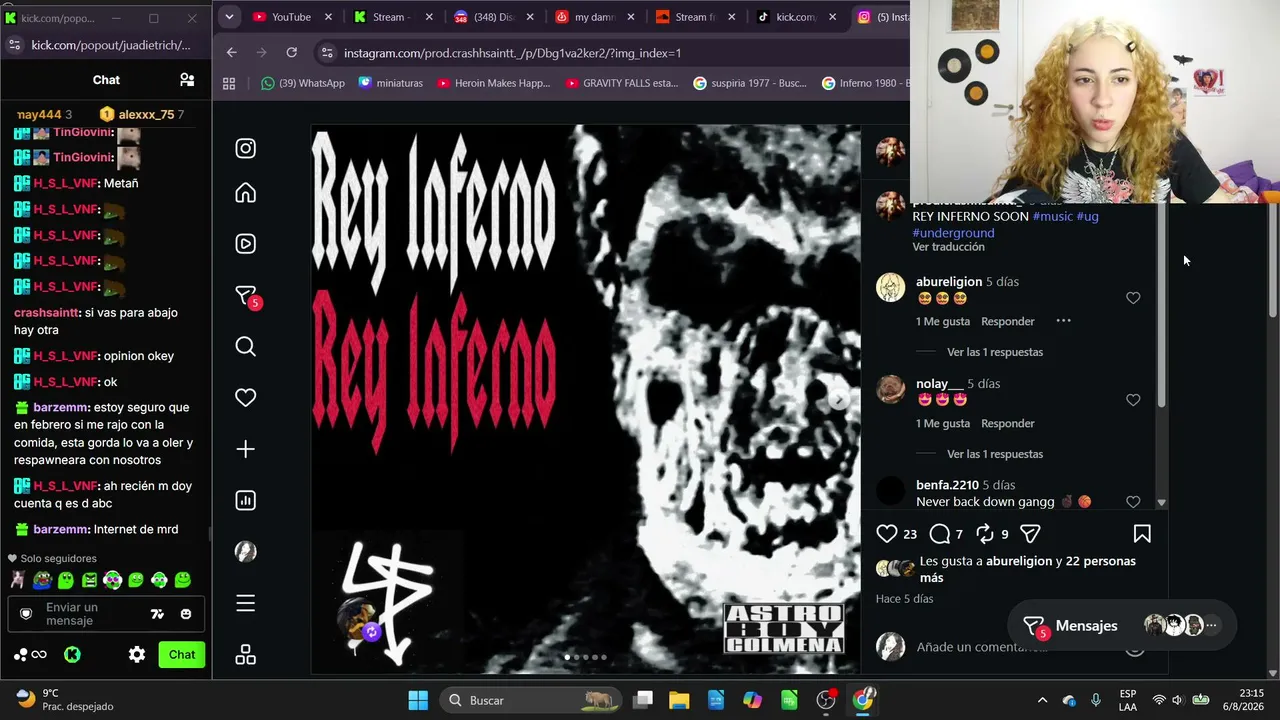
Task: Open the weather widget showing 9°C
Action: [x=65, y=700]
